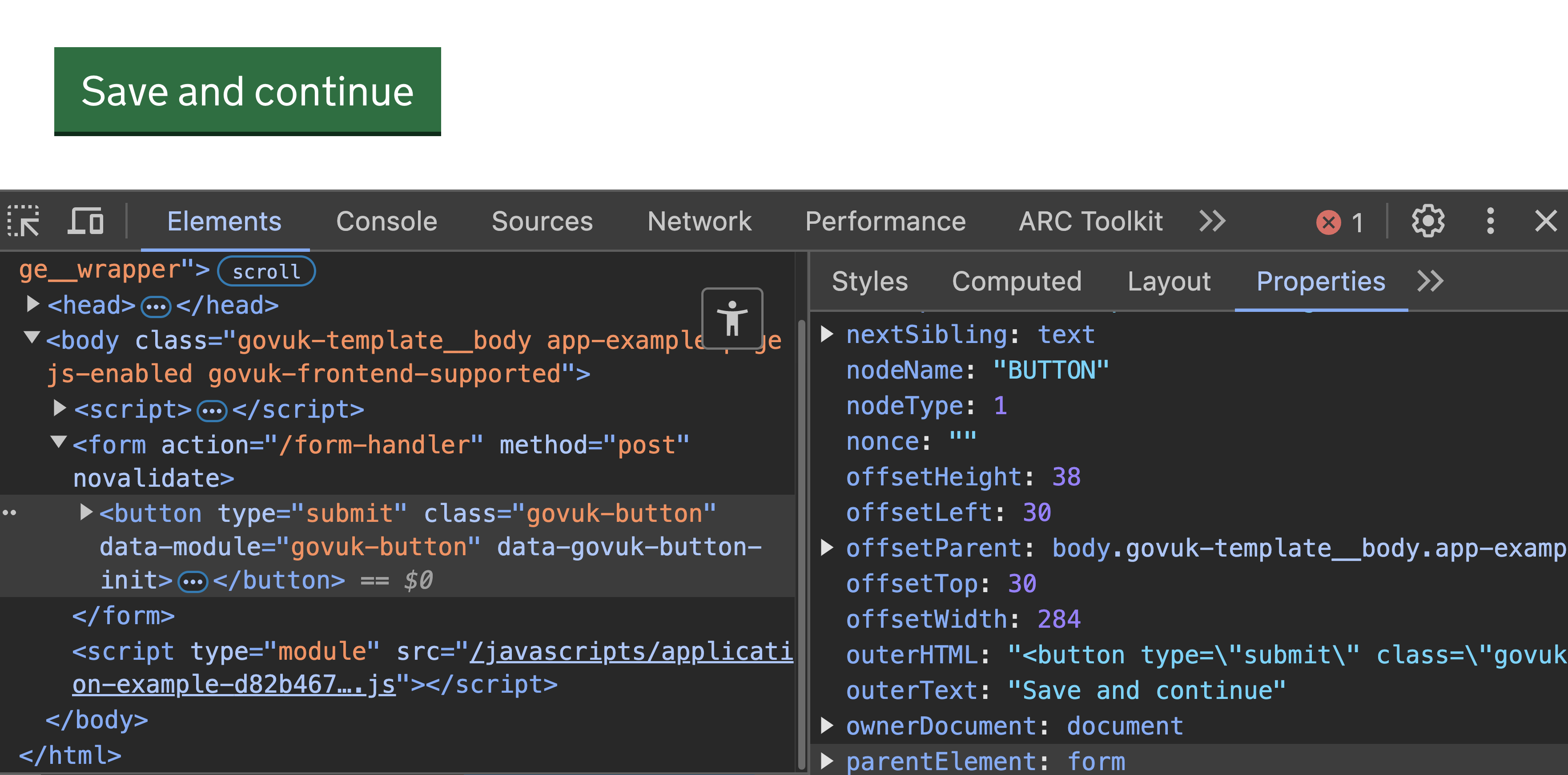The image size is (1568, 775).
Task: Switch to the Console panel
Action: point(386,221)
